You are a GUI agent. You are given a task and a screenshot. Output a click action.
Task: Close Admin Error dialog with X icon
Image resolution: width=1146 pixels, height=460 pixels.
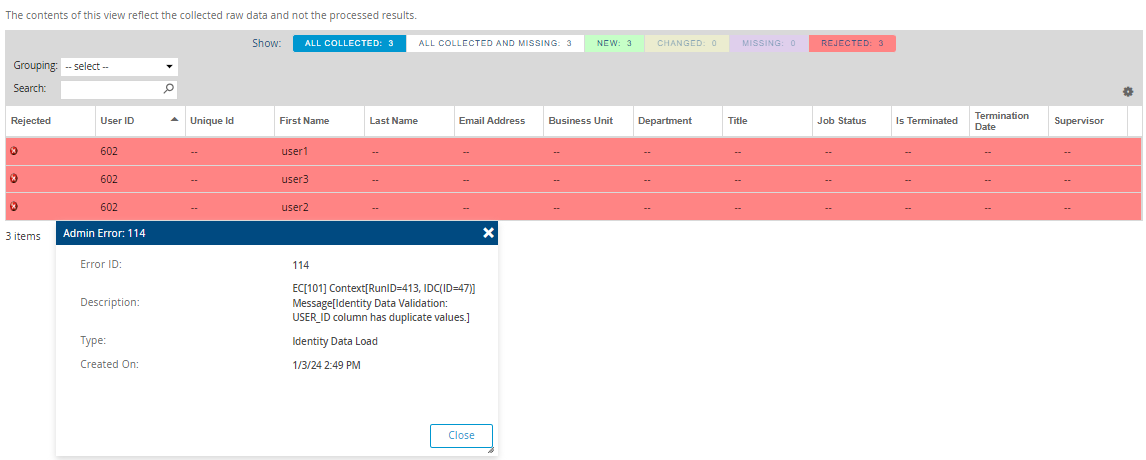(x=488, y=233)
